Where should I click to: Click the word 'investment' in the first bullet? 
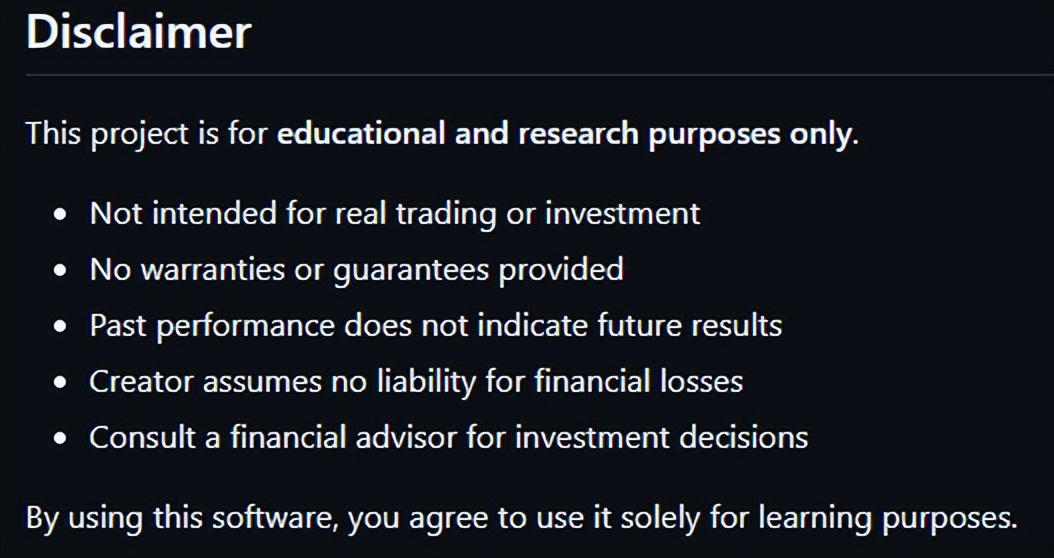pyautogui.click(x=622, y=213)
